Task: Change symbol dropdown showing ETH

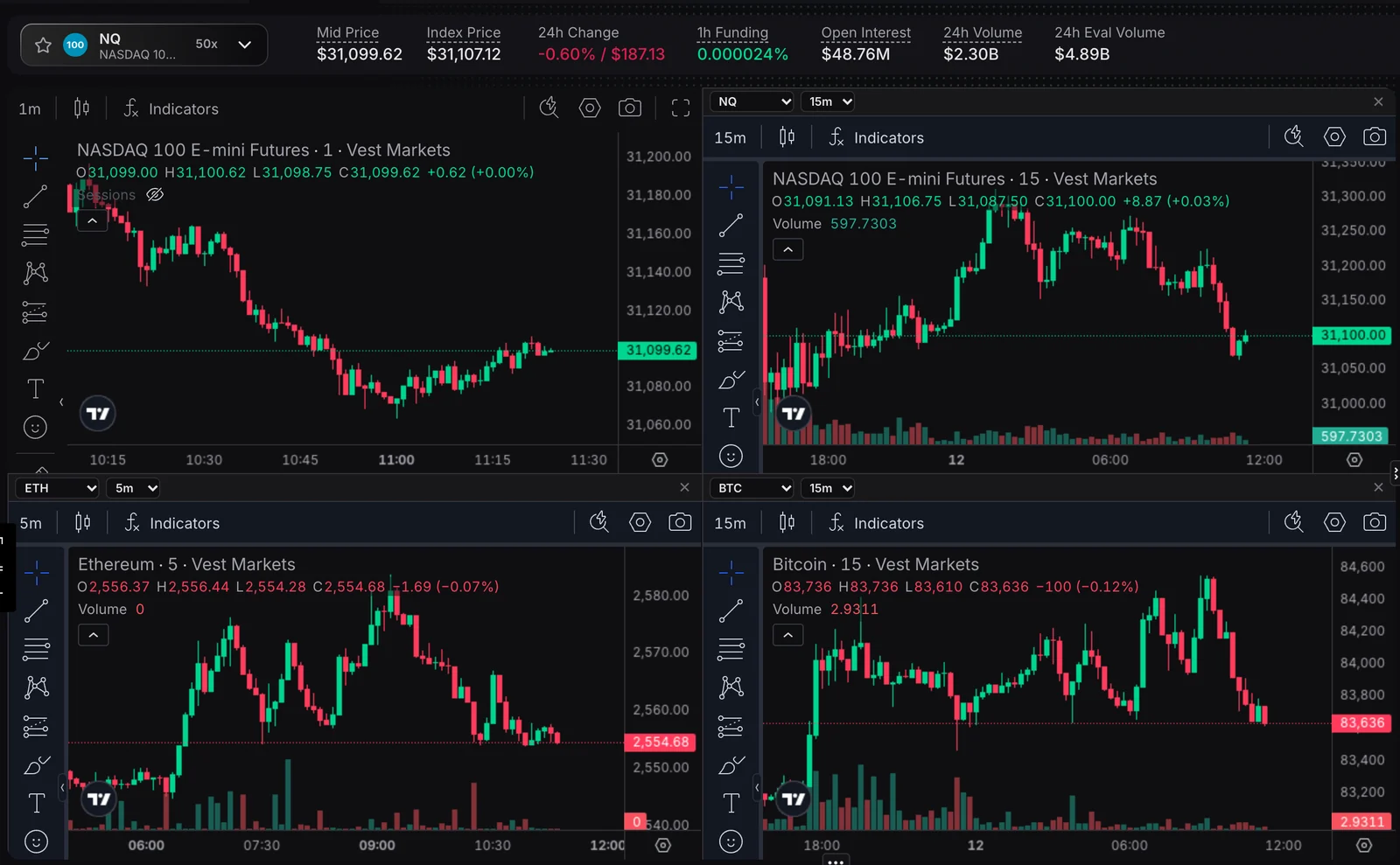Action: coord(57,488)
